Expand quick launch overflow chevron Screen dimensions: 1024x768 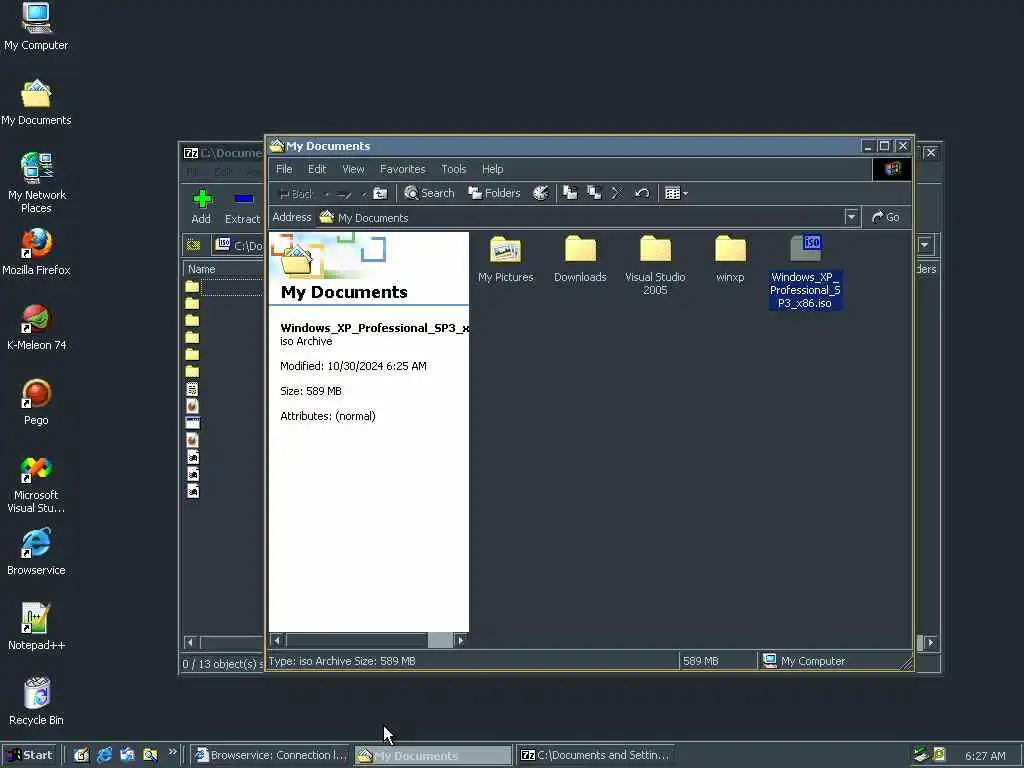[172, 752]
